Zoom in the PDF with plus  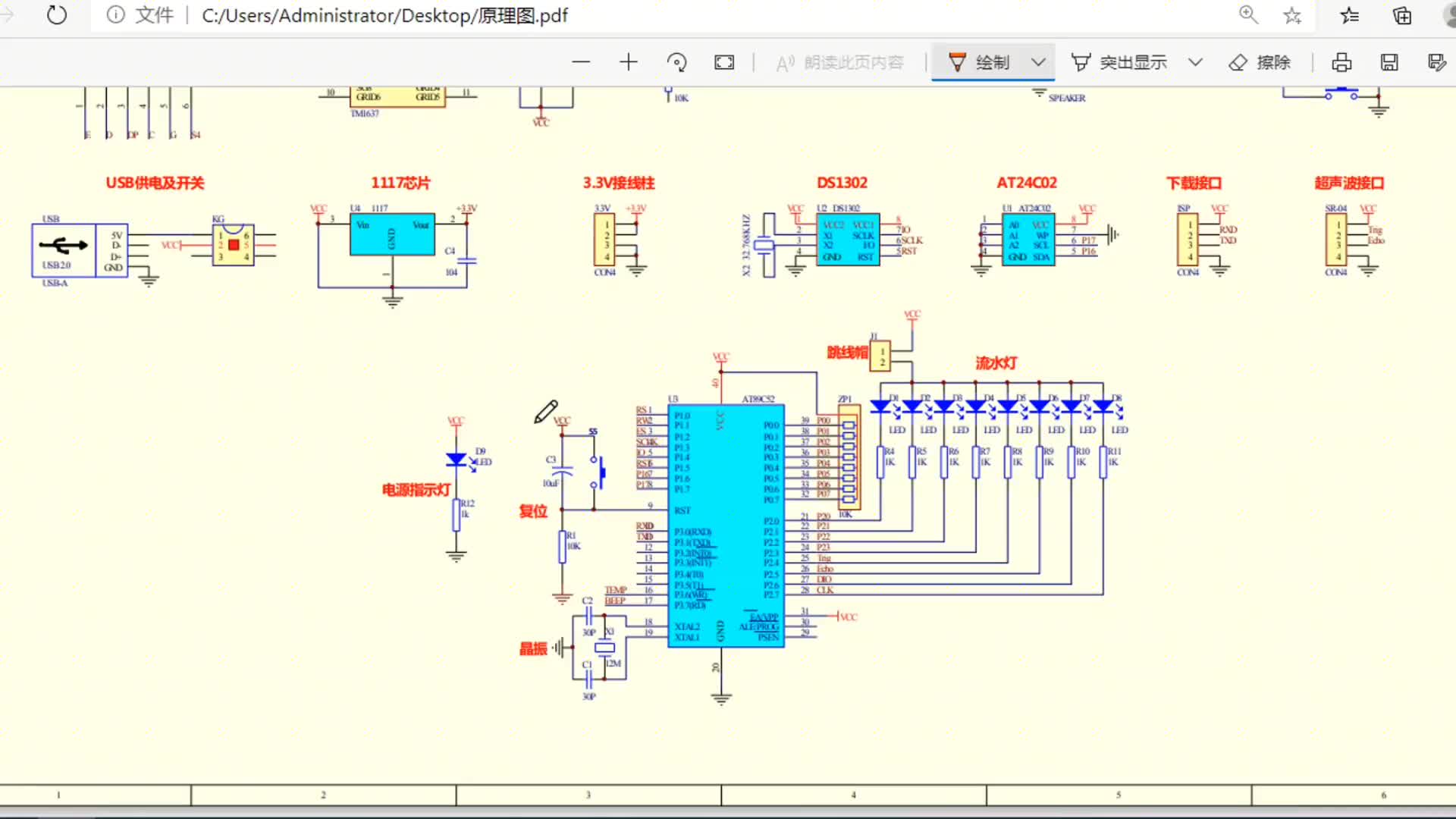coord(629,62)
